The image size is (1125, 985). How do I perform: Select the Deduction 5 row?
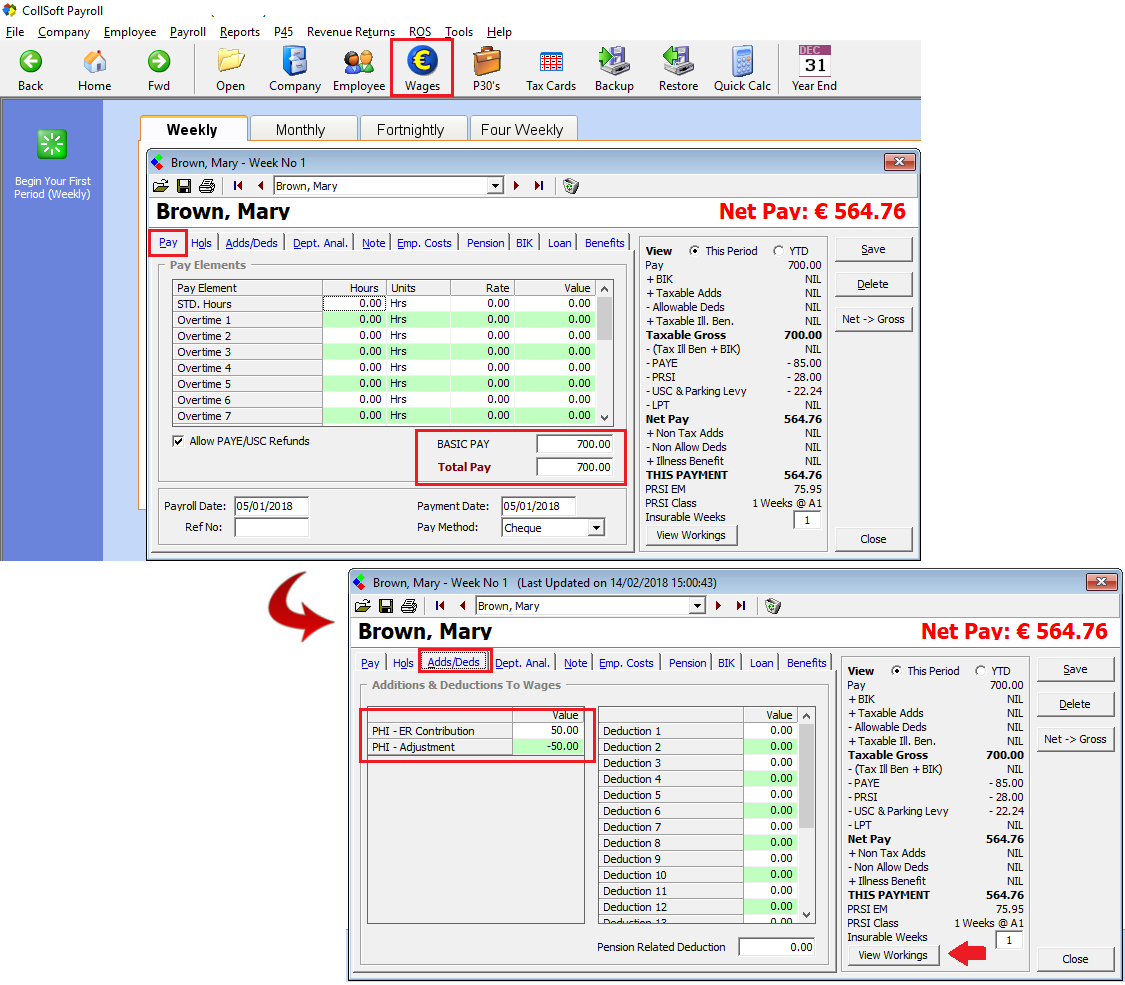pyautogui.click(x=698, y=795)
